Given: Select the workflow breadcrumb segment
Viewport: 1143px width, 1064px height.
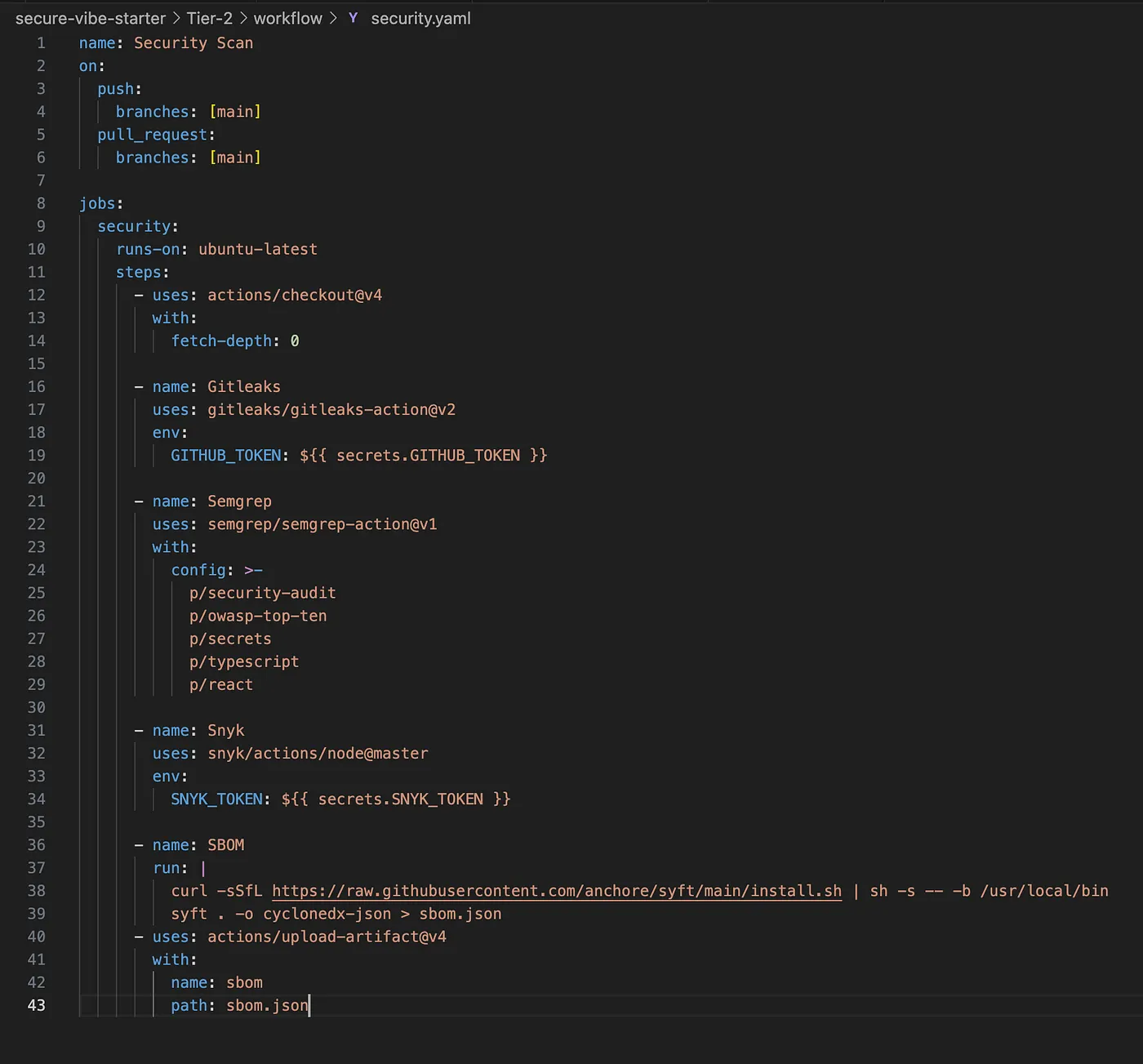Looking at the screenshot, I should click(x=288, y=18).
